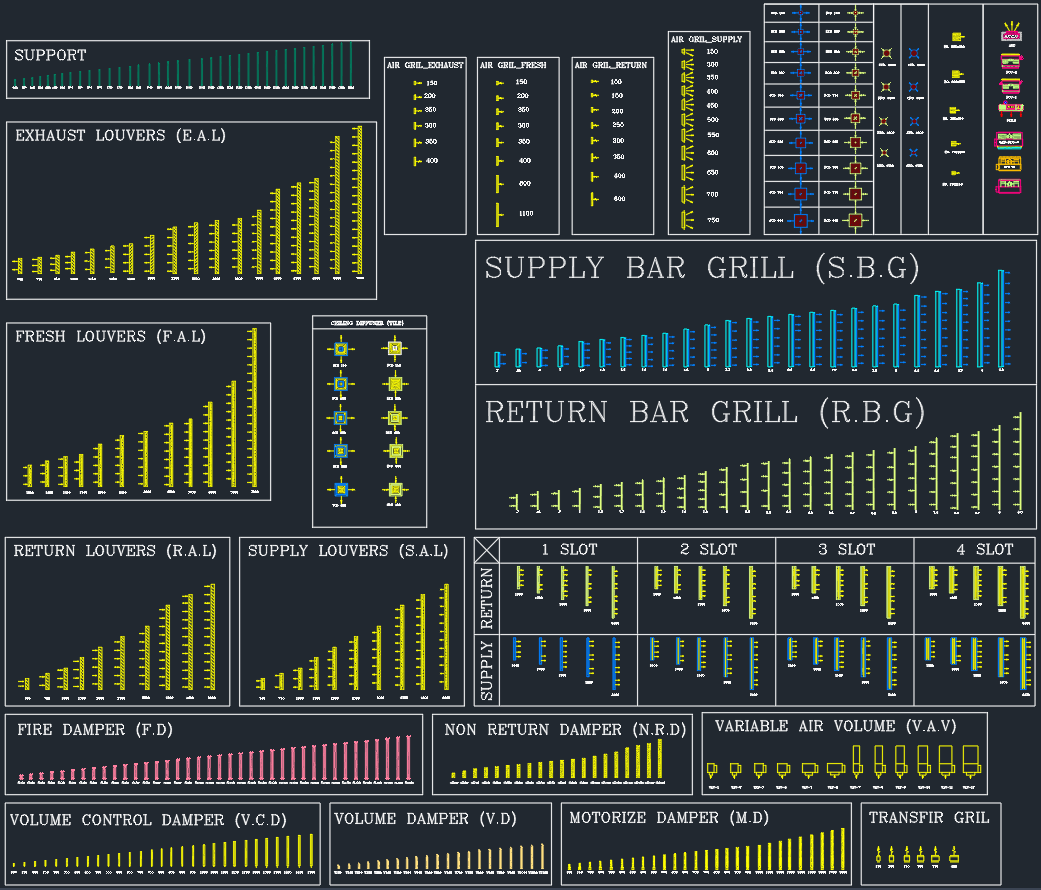Click the vertical RETURN row label
Image resolution: width=1041 pixels, height=890 pixels.
click(488, 597)
